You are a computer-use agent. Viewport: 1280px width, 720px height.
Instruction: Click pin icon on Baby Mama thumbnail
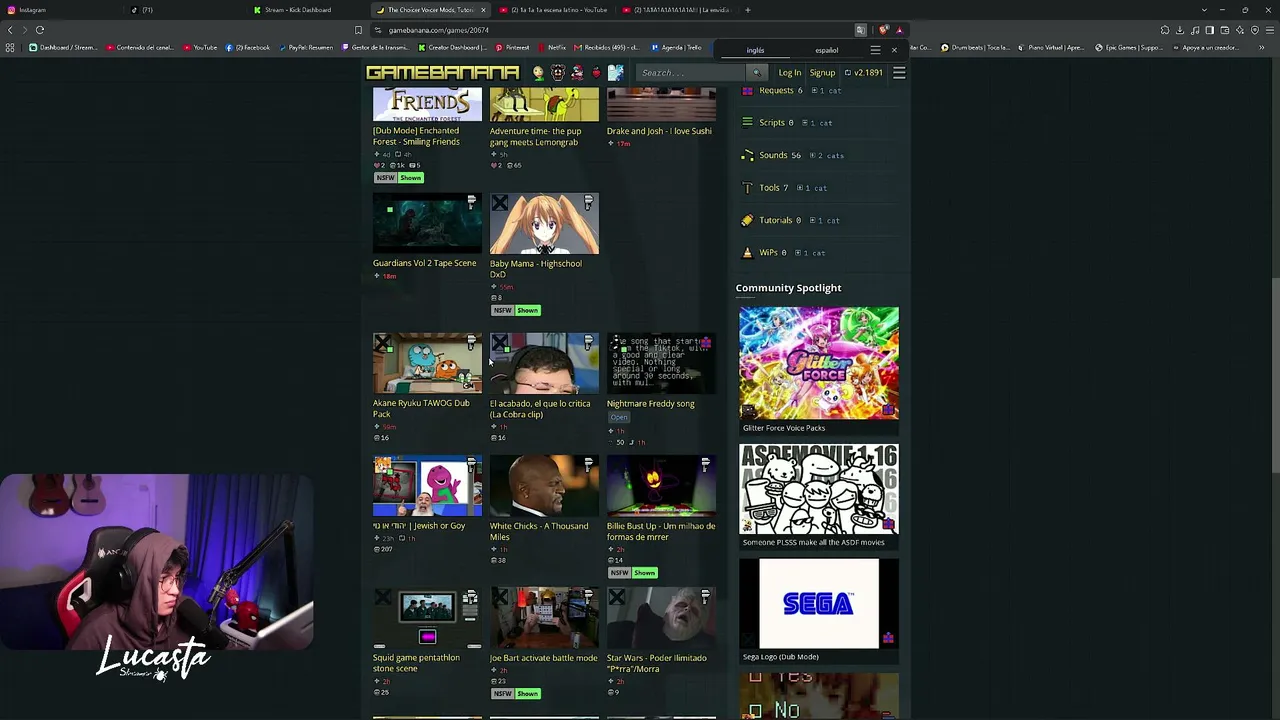pyautogui.click(x=588, y=203)
